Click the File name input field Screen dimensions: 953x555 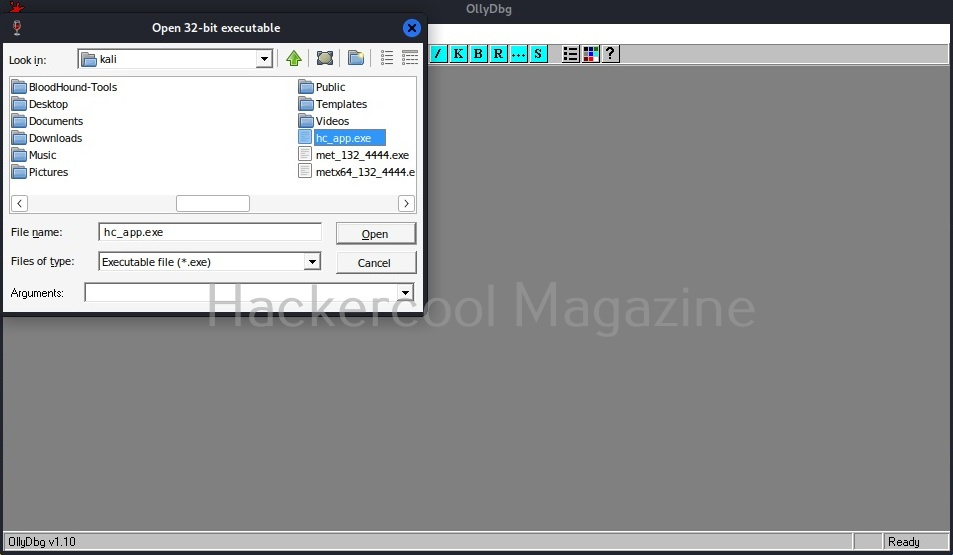(210, 232)
